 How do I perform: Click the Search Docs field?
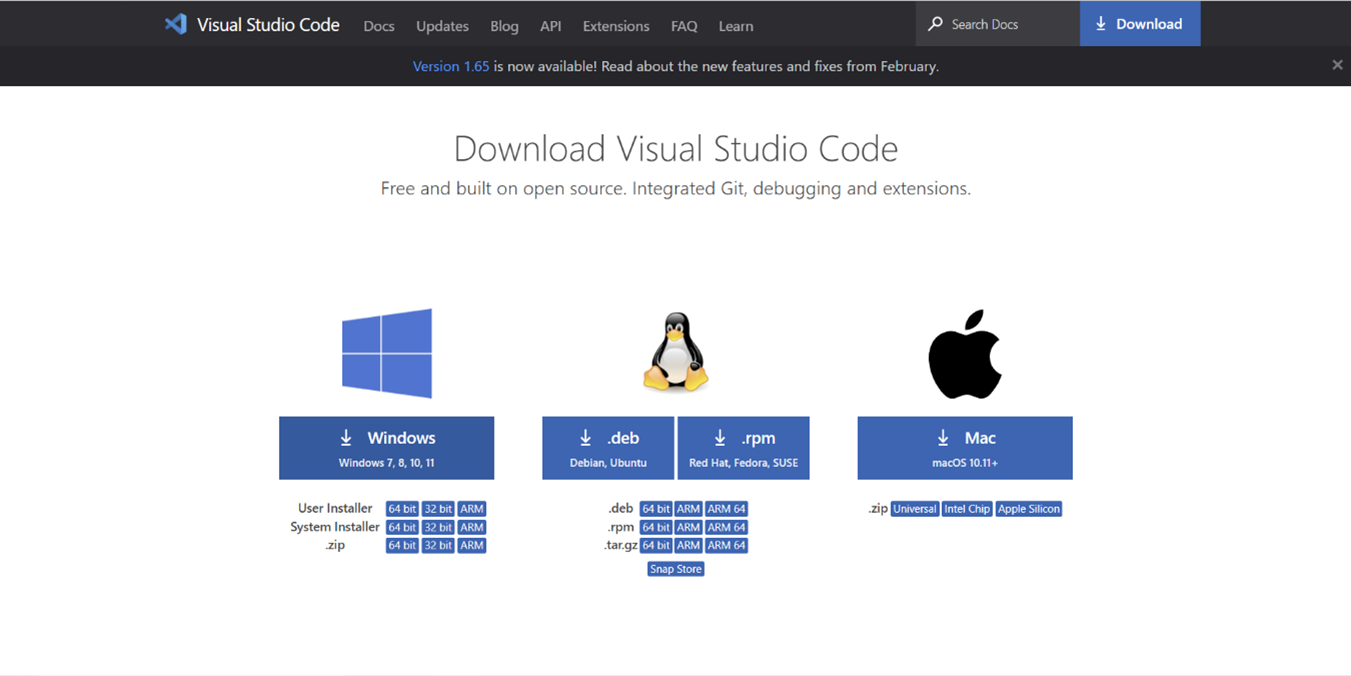998,23
